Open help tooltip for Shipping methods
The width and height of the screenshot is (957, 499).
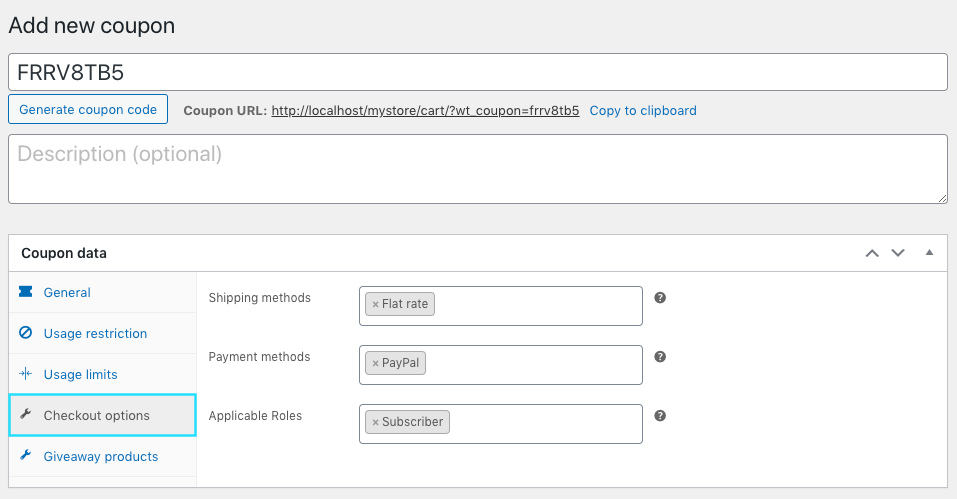click(660, 298)
